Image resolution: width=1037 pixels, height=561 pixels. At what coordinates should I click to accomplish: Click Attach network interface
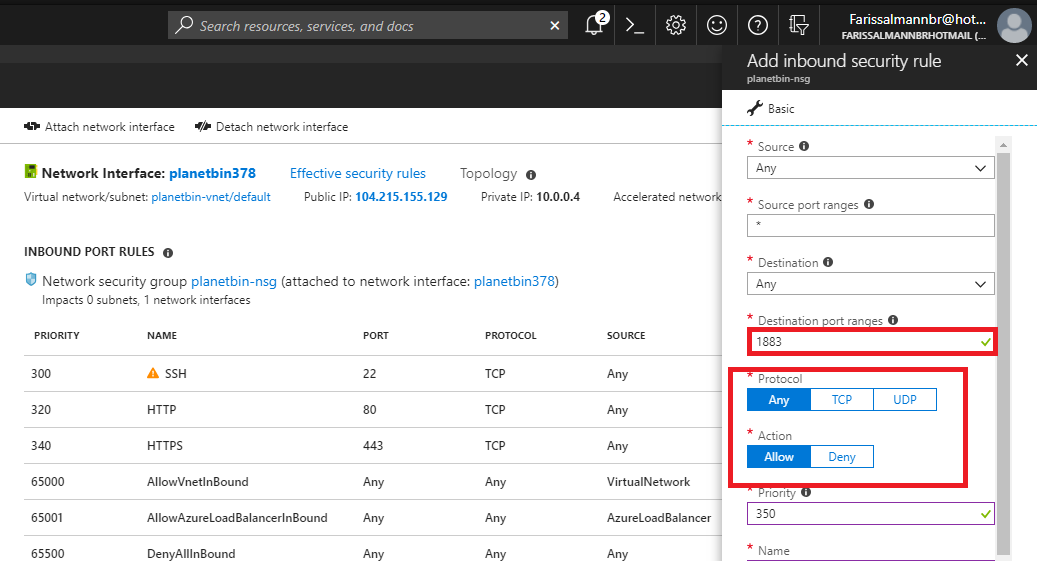tap(99, 126)
